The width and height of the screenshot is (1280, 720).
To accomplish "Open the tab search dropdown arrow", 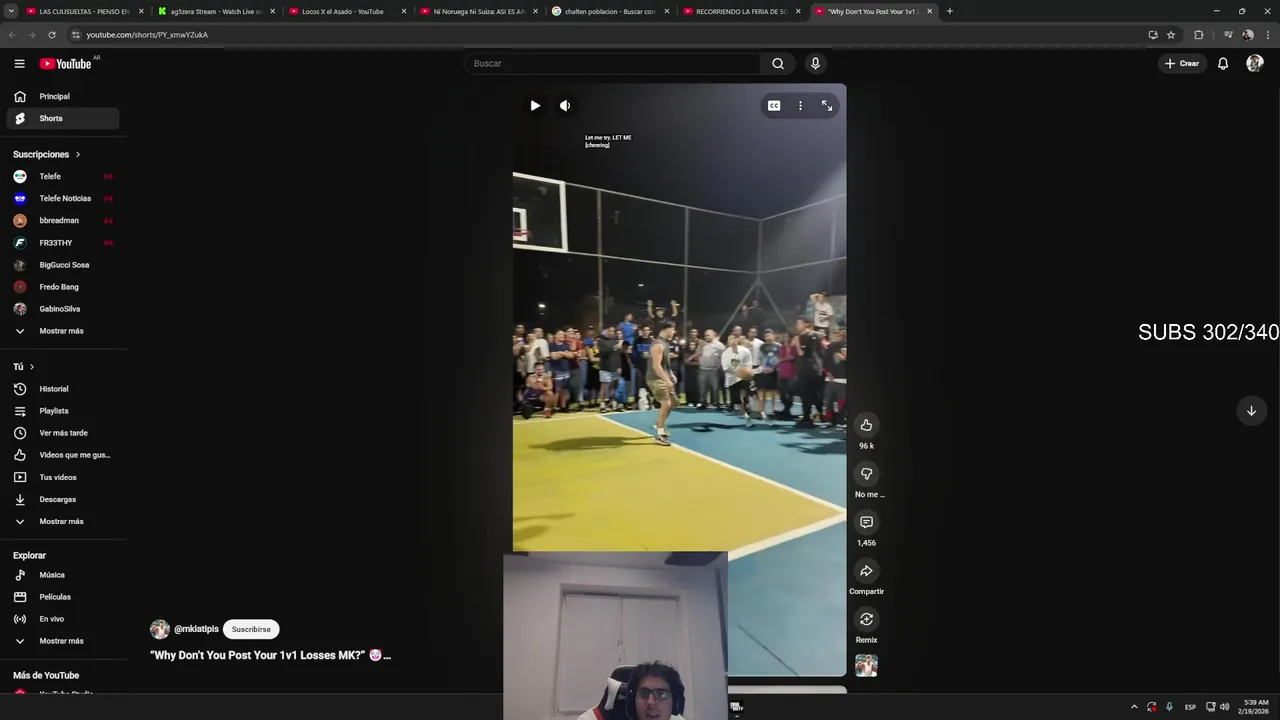I will 10,11.
